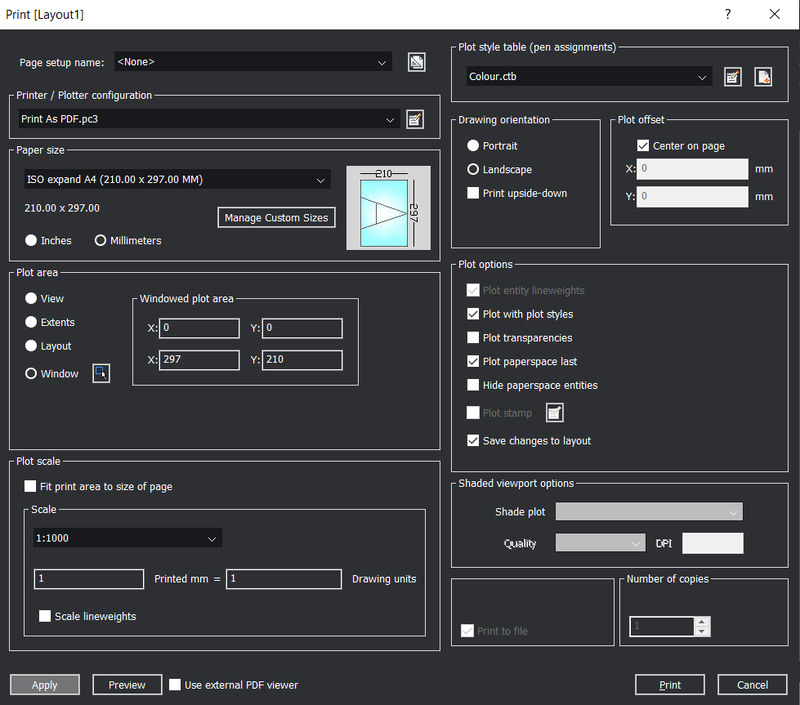800x705 pixels.
Task: Click the help question mark icon
Action: 727,14
